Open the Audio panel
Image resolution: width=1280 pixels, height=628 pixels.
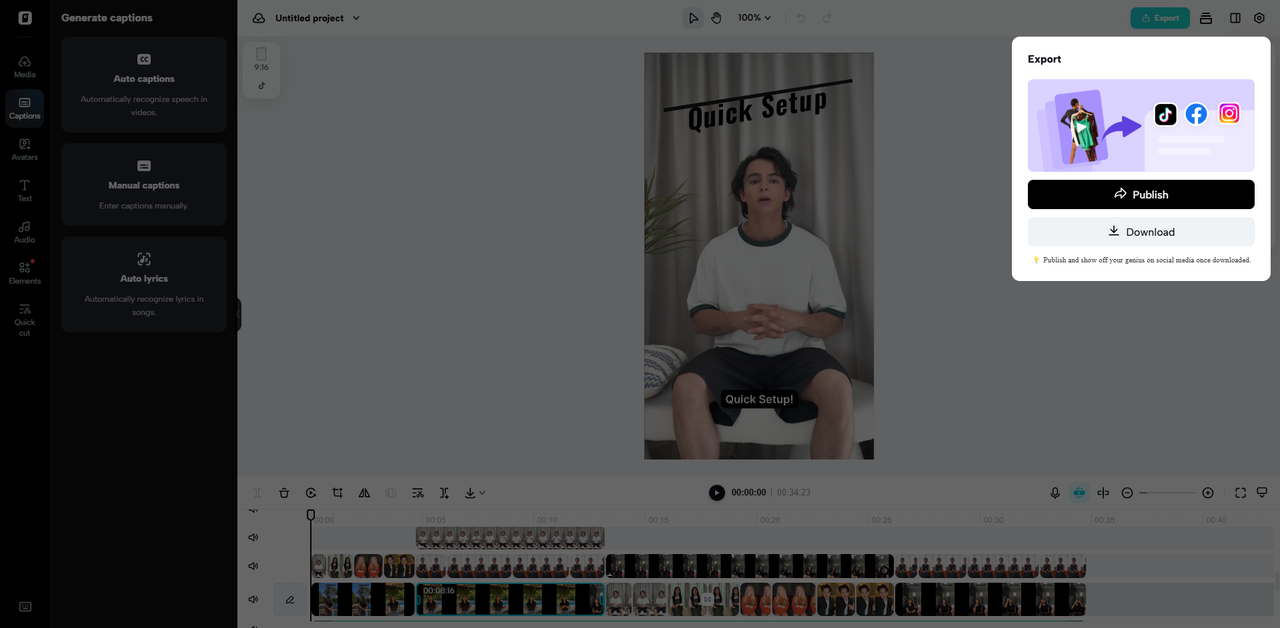(x=24, y=231)
